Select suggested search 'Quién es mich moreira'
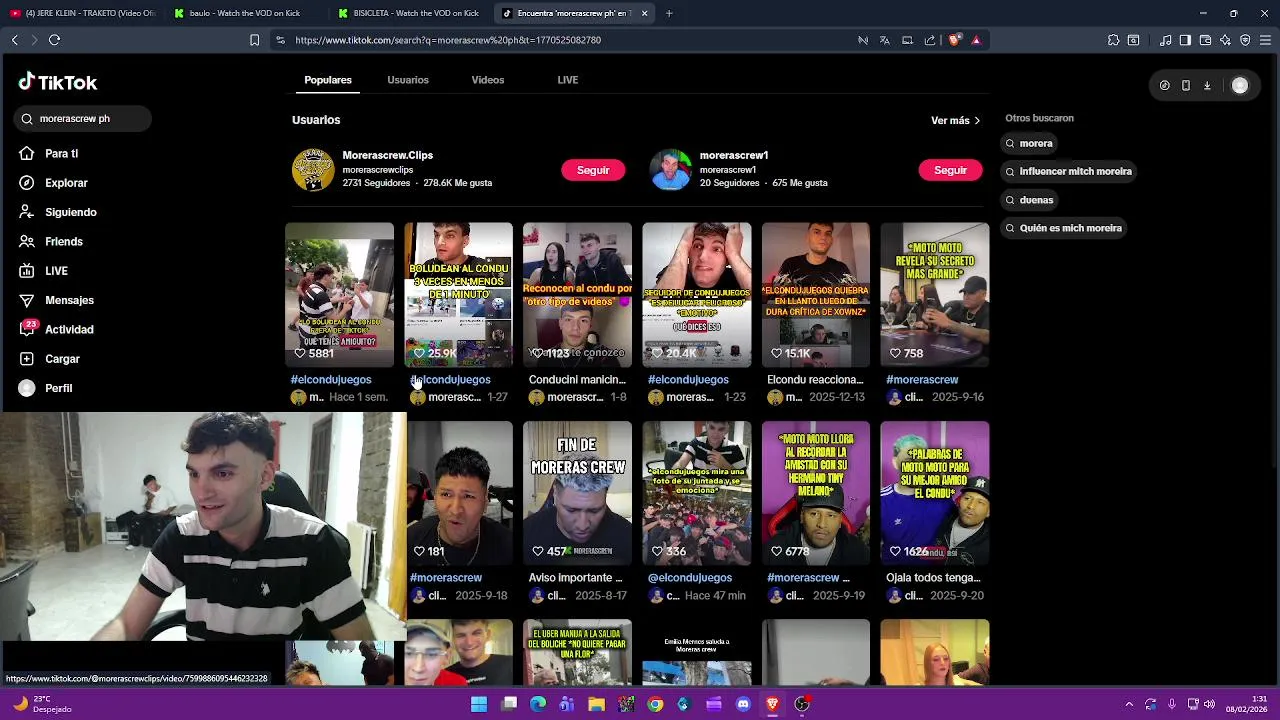This screenshot has height=720, width=1280. (1064, 228)
